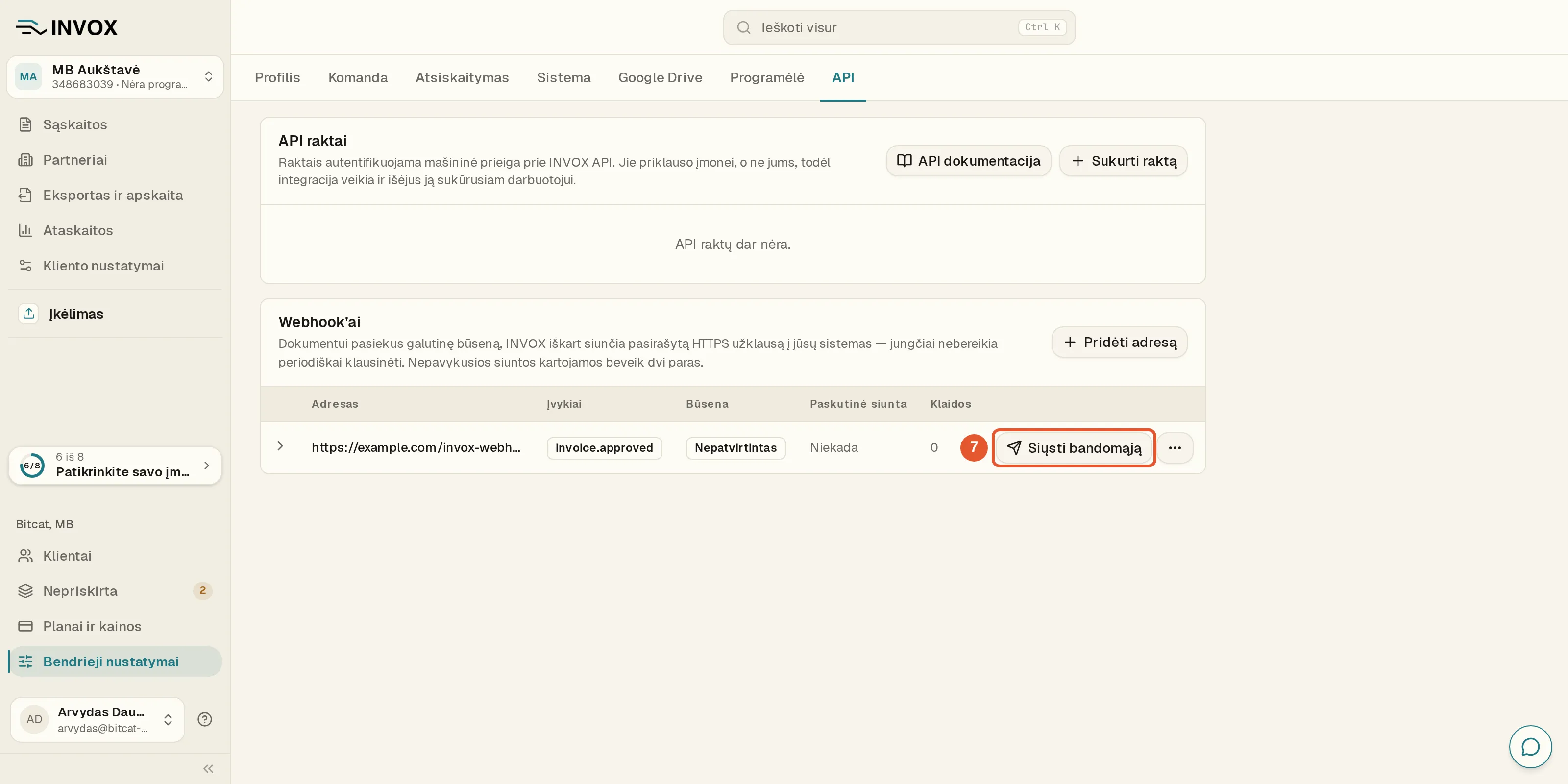Click the Niekada last delivery value
The image size is (1568, 784).
pos(834,447)
